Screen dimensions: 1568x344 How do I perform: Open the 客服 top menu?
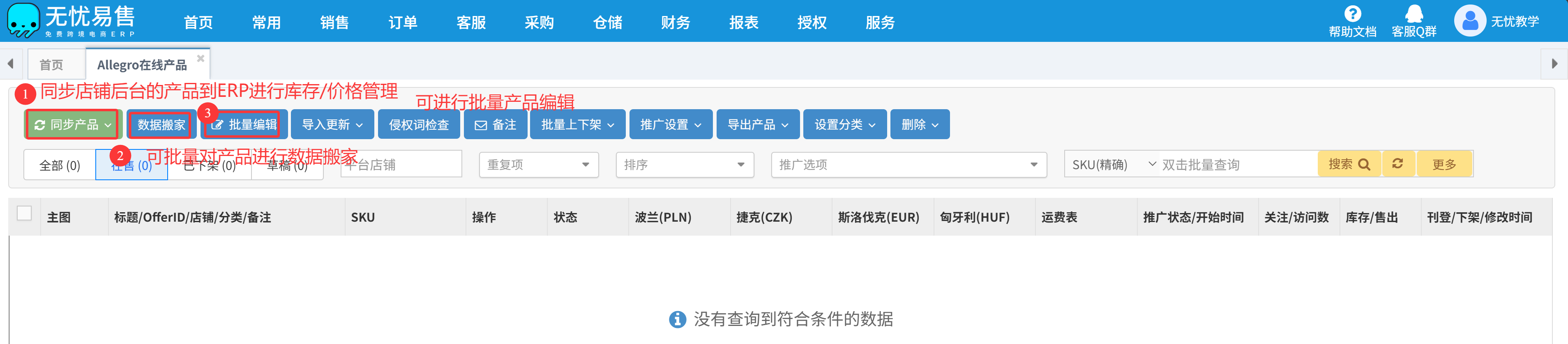tap(471, 23)
